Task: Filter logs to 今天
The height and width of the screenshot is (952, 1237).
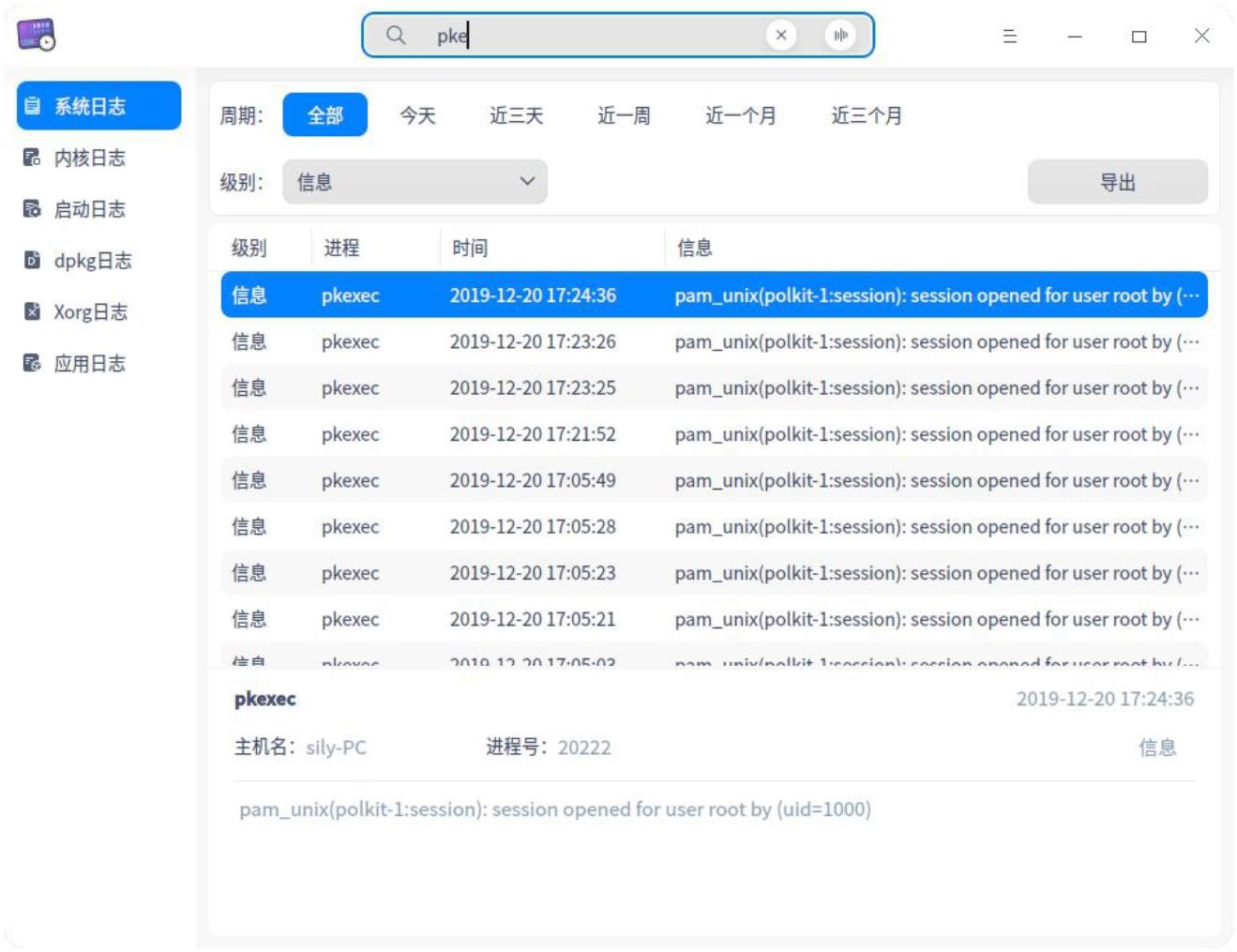Action: pos(417,115)
